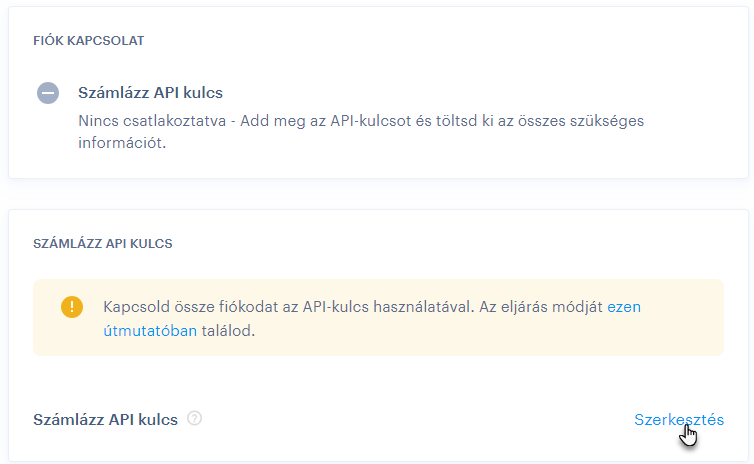The image size is (754, 464).
Task: Select the 'Számlázz API kulcs' connection heading
Action: tap(151, 93)
